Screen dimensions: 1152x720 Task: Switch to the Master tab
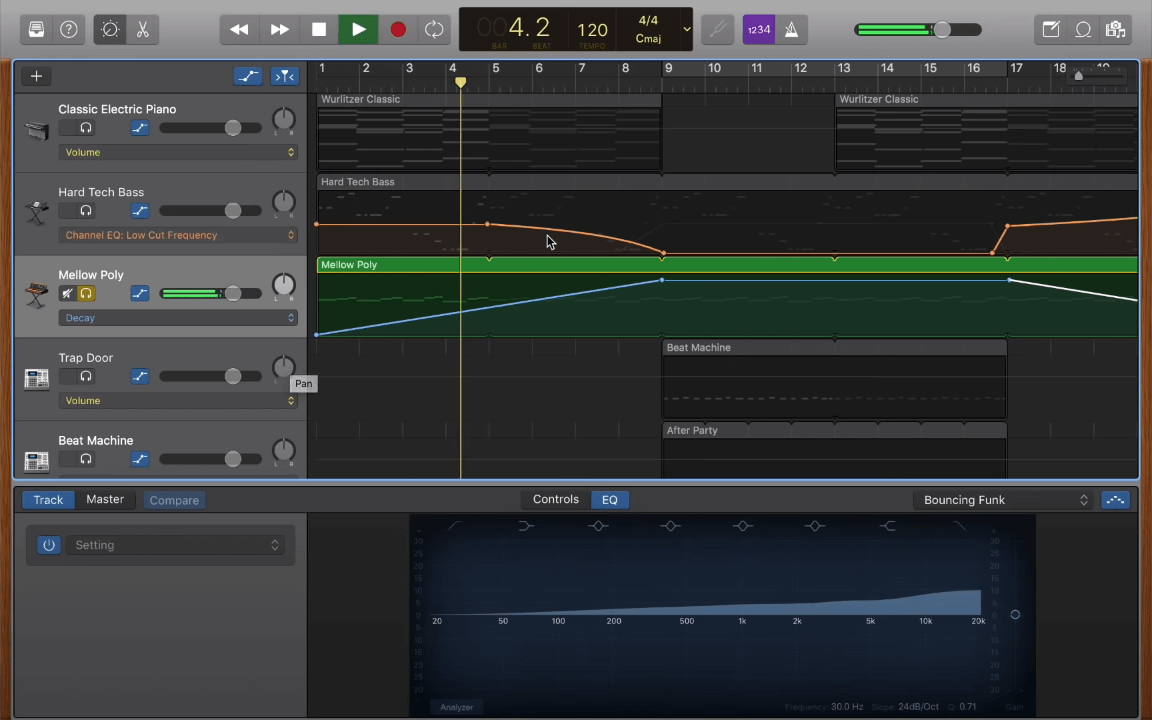point(105,499)
